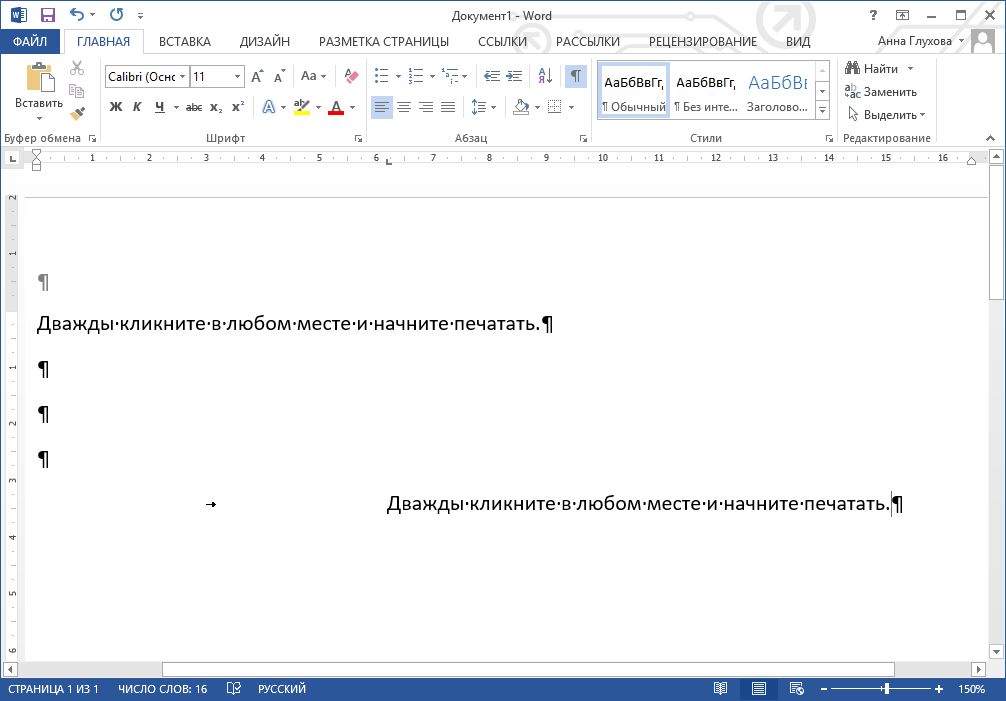Decrease font size with the small A icon
This screenshot has height=701, width=1006.
coord(279,76)
